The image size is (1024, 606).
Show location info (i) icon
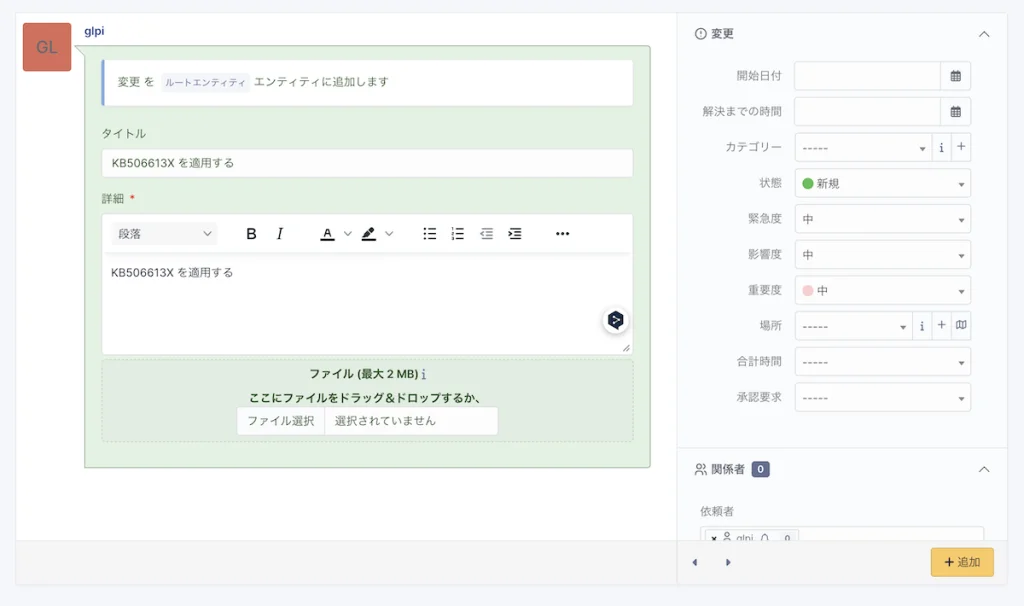(921, 326)
